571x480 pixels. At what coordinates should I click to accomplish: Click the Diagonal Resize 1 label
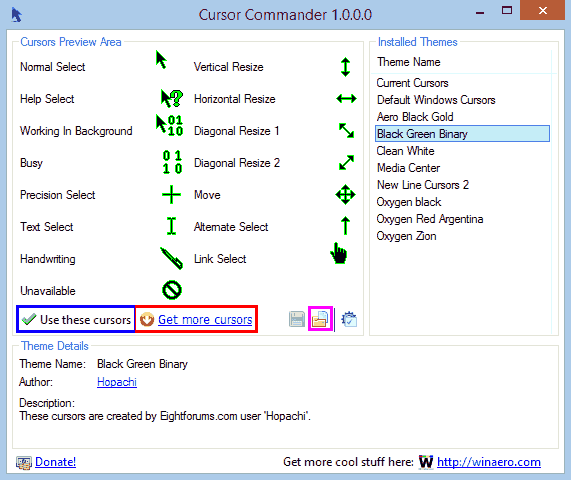237,131
